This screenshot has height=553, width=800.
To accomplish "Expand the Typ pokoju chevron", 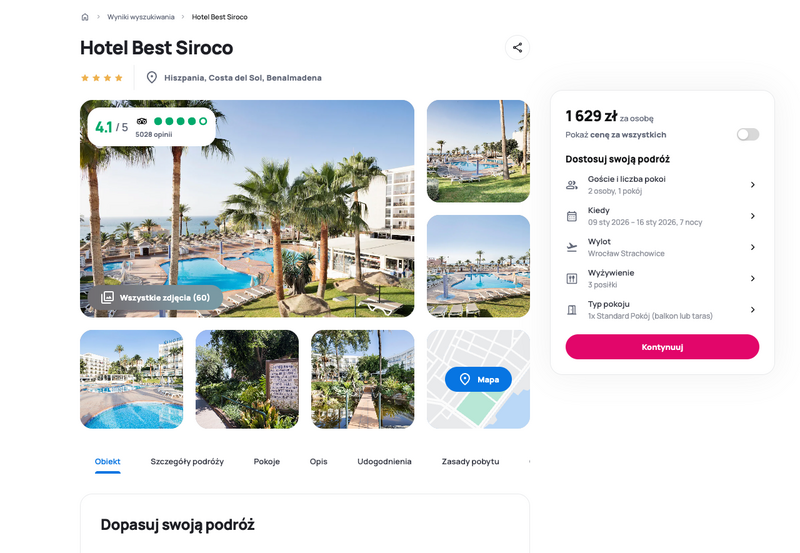I will coord(753,310).
